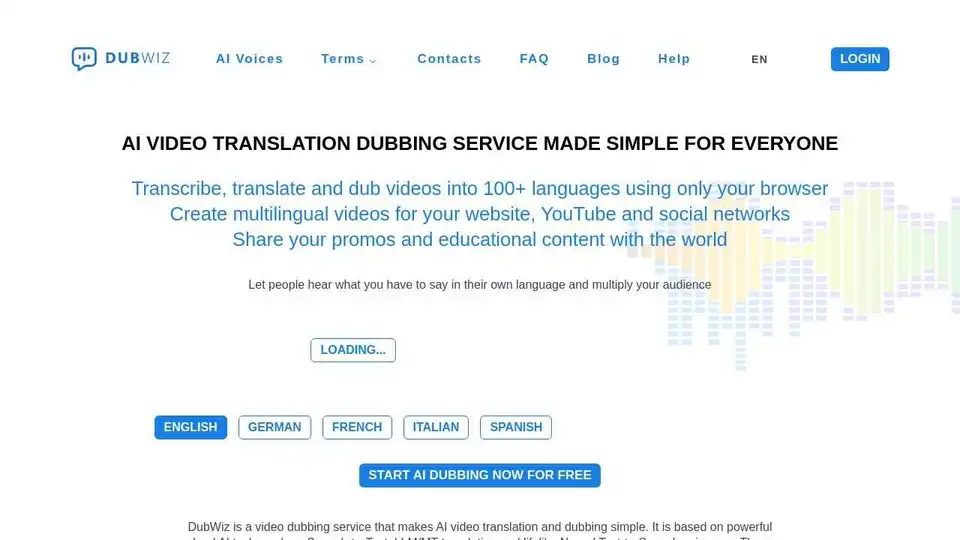The height and width of the screenshot is (540, 960).
Task: Open the Help page link
Action: tap(674, 59)
